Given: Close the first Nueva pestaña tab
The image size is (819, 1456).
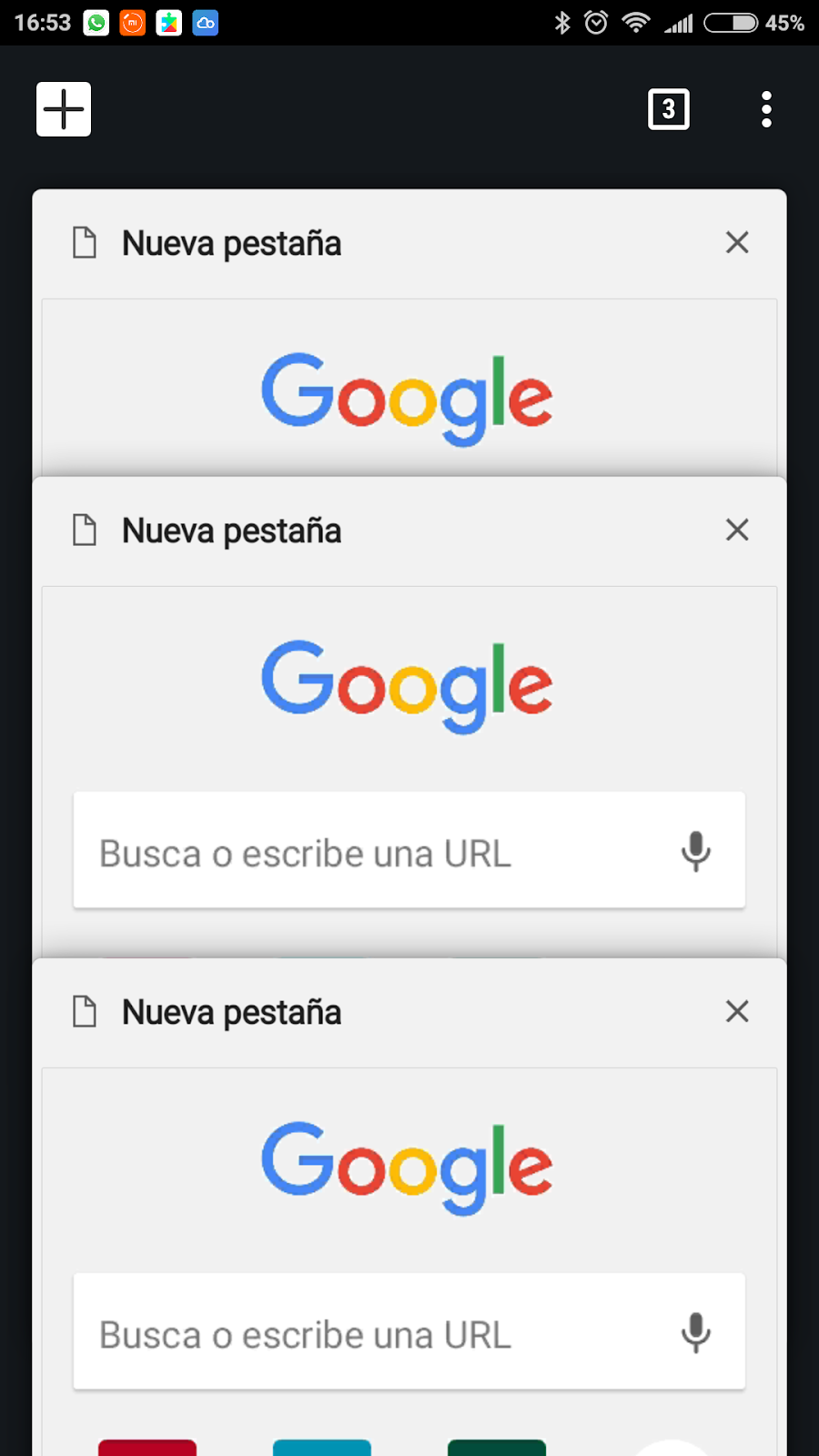Looking at the screenshot, I should [x=737, y=242].
